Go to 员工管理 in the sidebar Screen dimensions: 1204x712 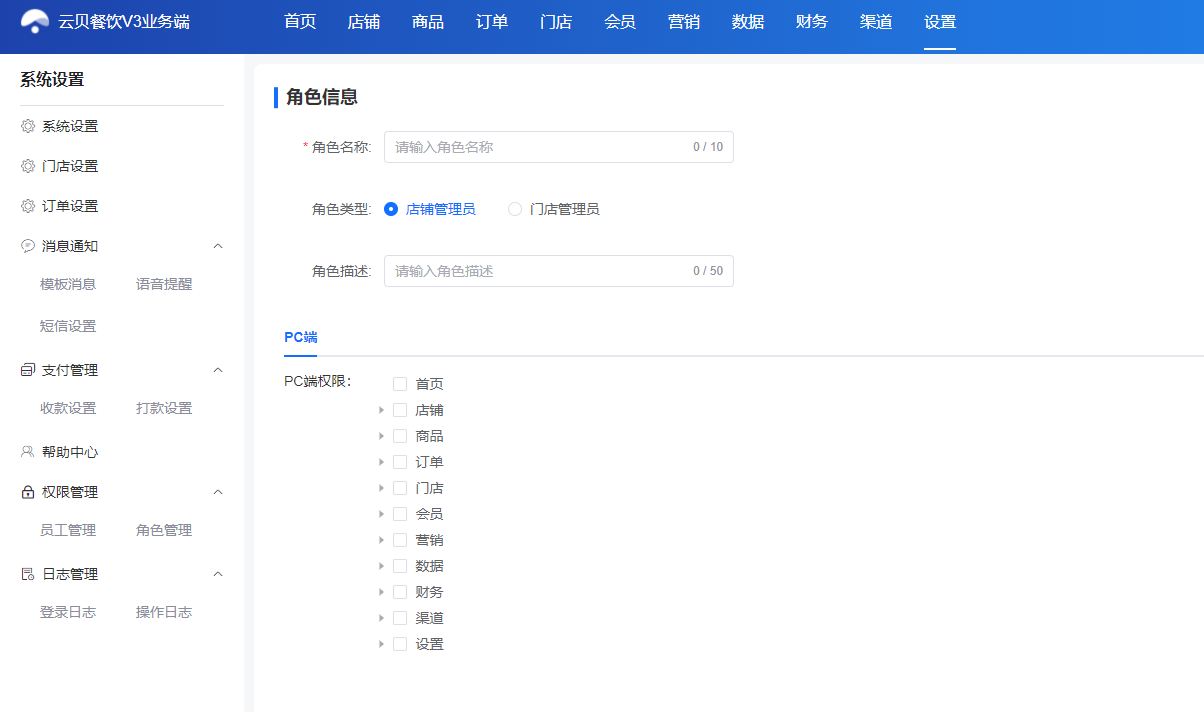(68, 530)
